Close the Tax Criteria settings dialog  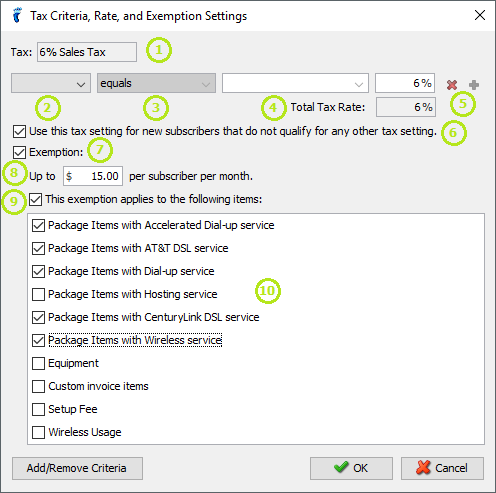[x=480, y=15]
